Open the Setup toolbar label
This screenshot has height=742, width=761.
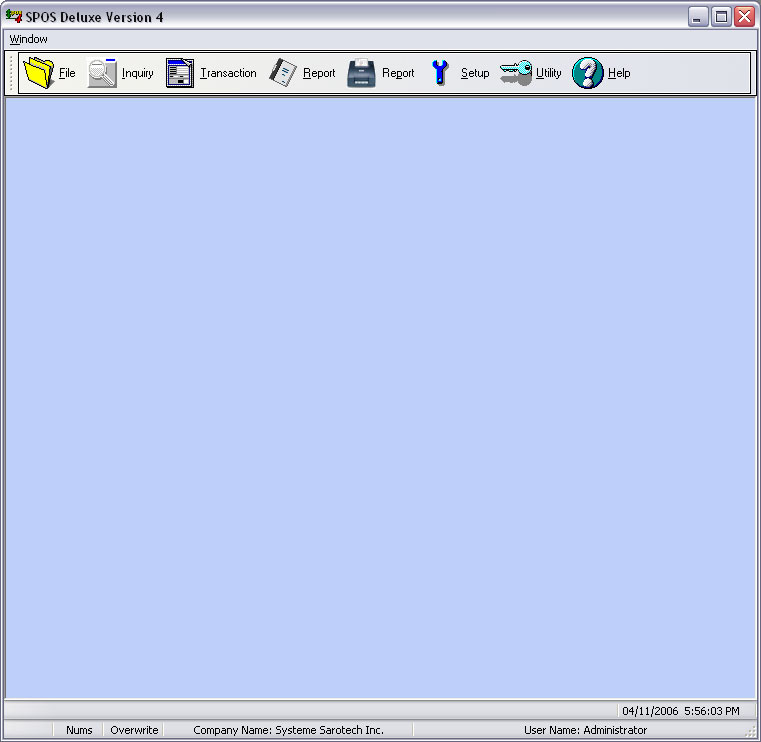(x=475, y=73)
